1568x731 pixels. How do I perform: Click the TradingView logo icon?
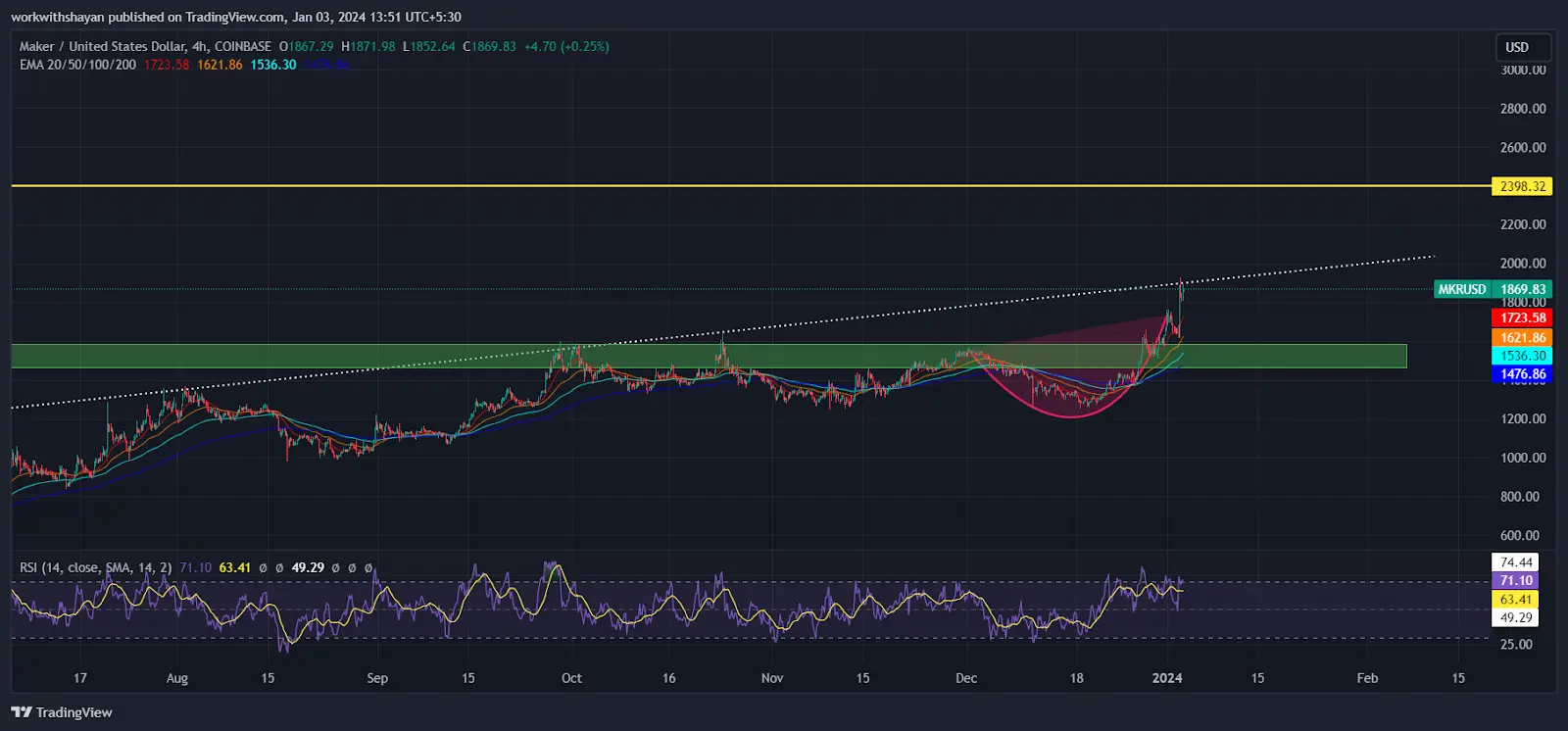pyautogui.click(x=22, y=712)
